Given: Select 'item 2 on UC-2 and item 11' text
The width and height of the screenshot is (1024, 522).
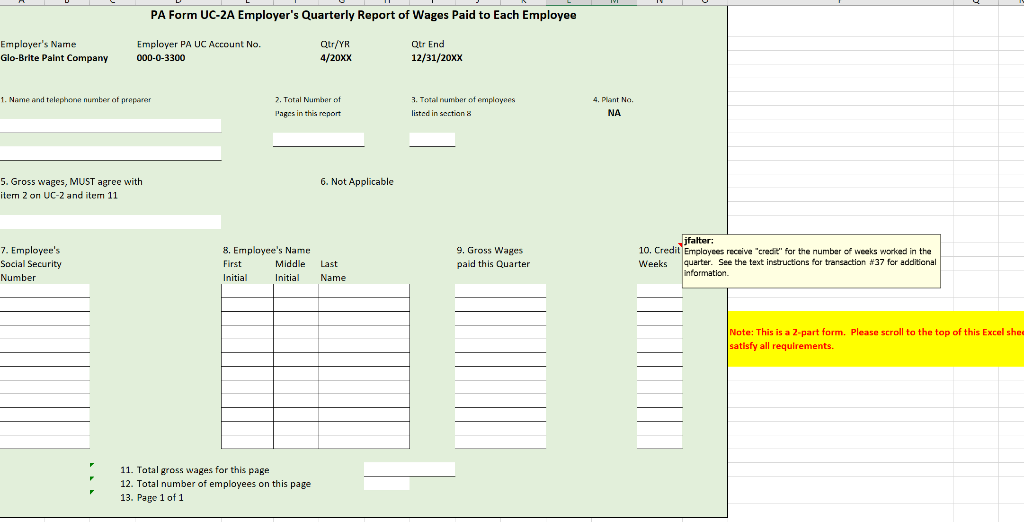Looking at the screenshot, I should tap(59, 195).
